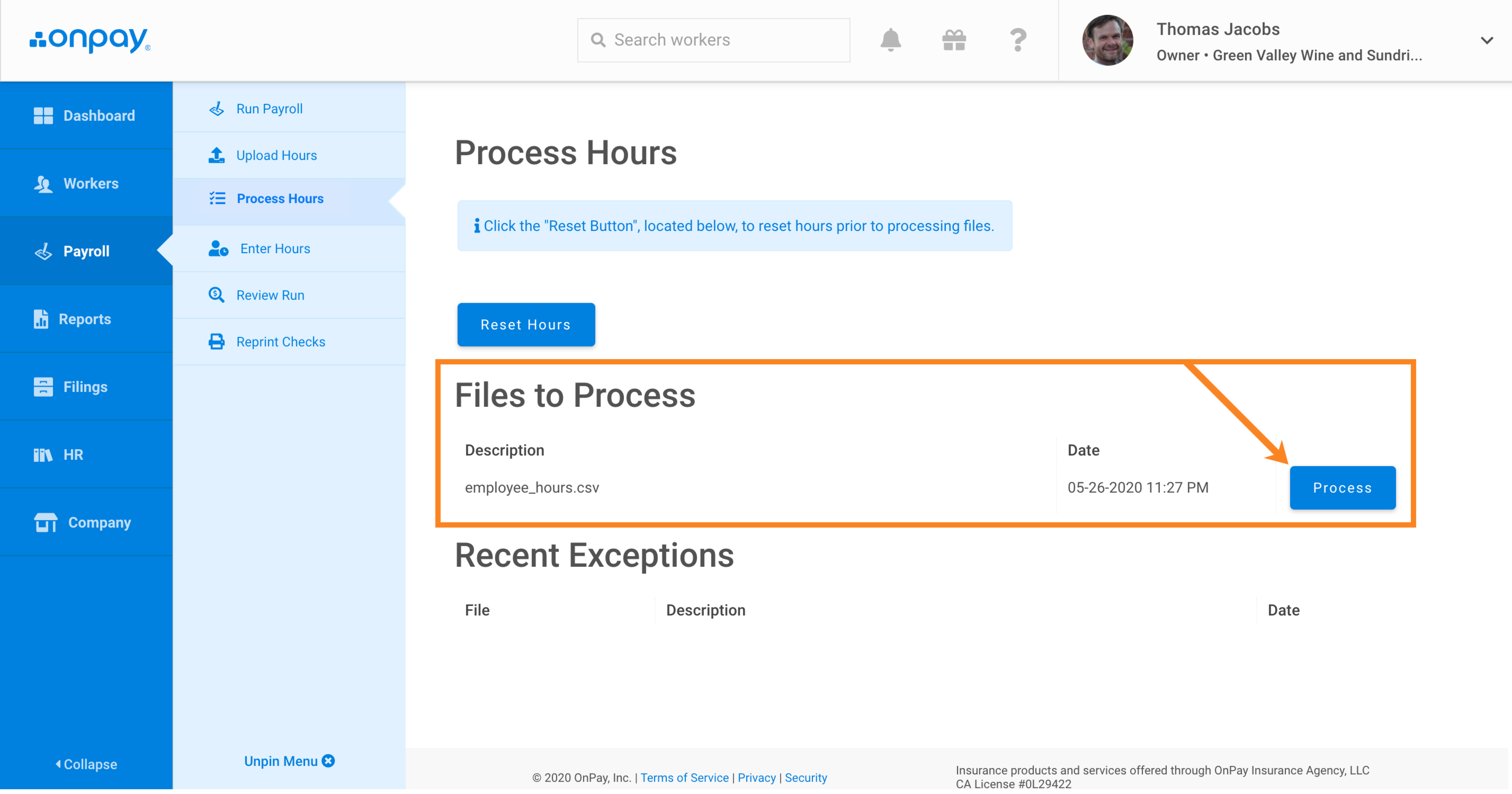Select Payroll in main sidebar
Image resolution: width=1512 pixels, height=794 pixels.
coord(86,251)
